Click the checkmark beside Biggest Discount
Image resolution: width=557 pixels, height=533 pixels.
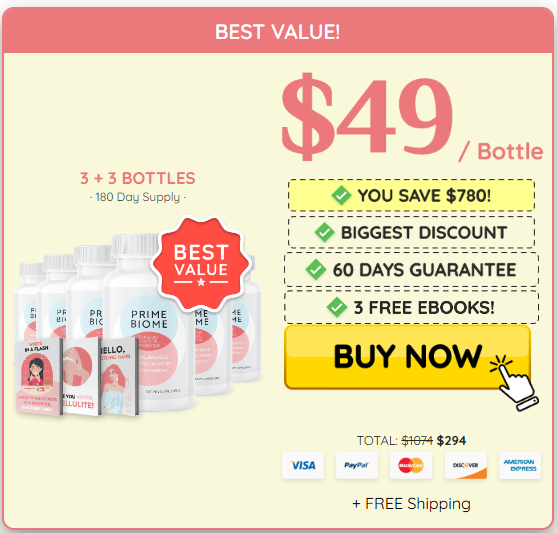[324, 232]
